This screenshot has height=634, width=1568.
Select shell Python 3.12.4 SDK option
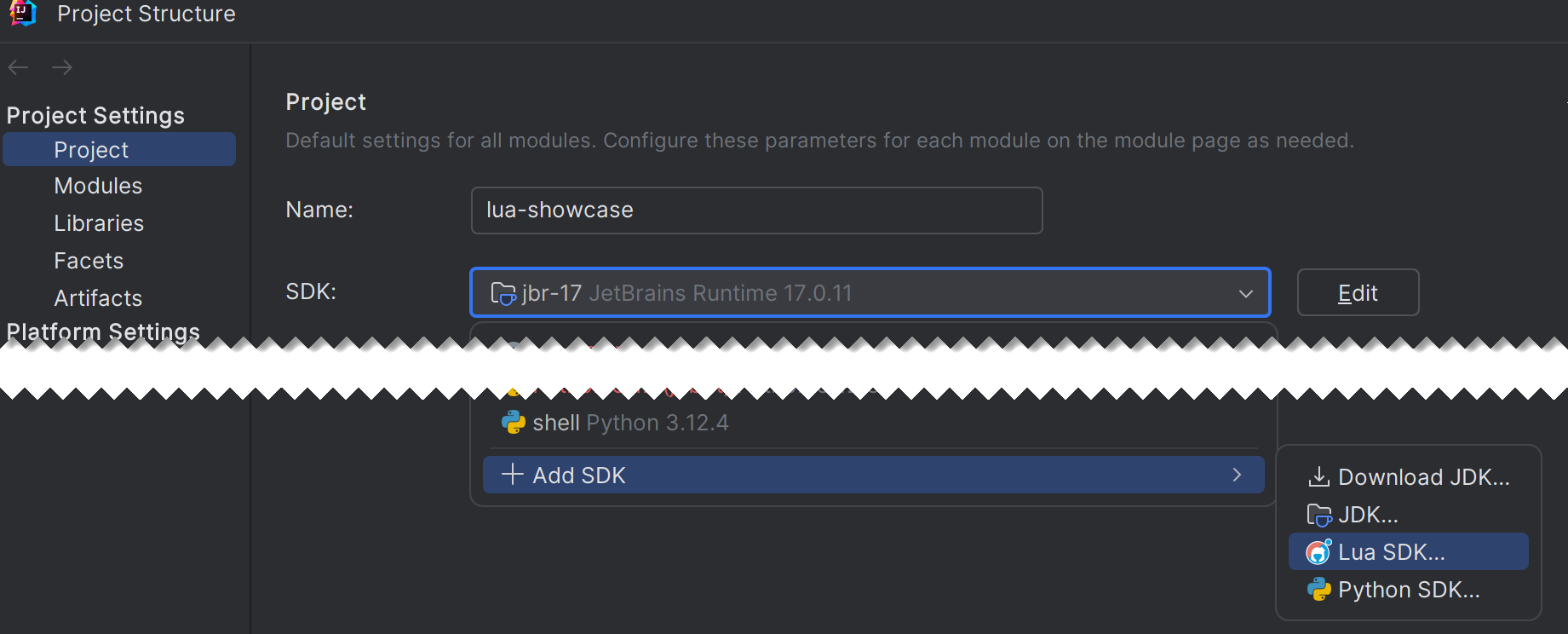pos(630,423)
